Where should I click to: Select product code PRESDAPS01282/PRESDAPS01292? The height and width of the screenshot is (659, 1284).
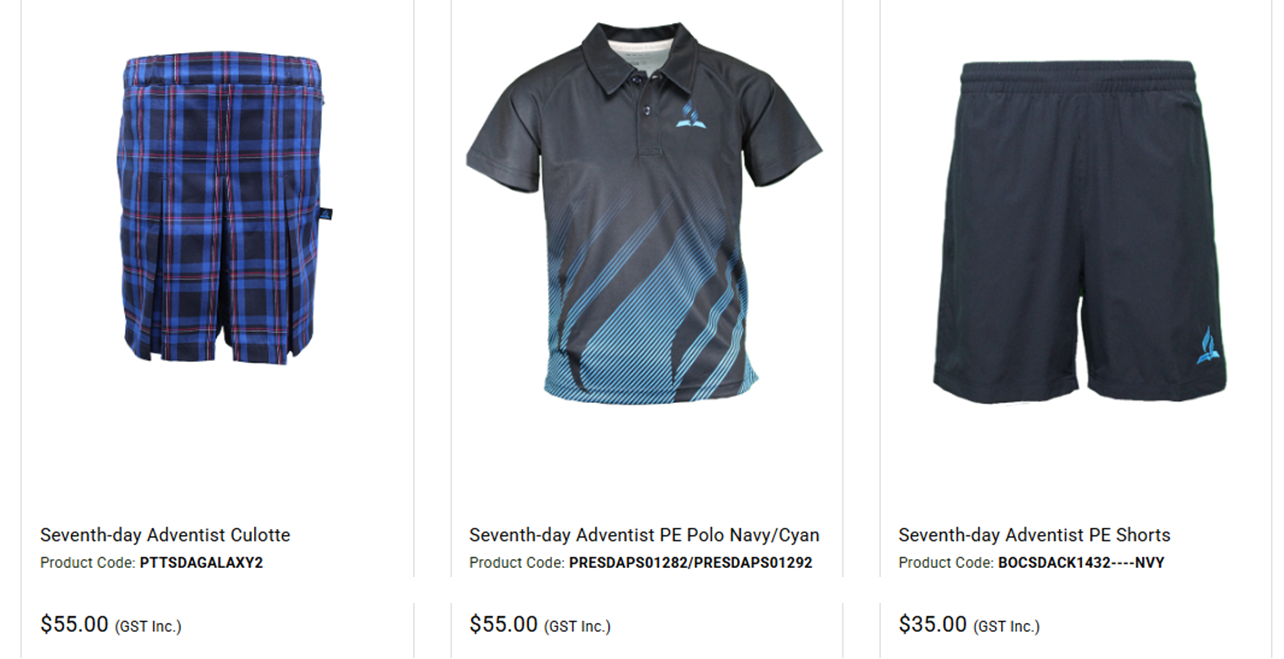point(690,563)
